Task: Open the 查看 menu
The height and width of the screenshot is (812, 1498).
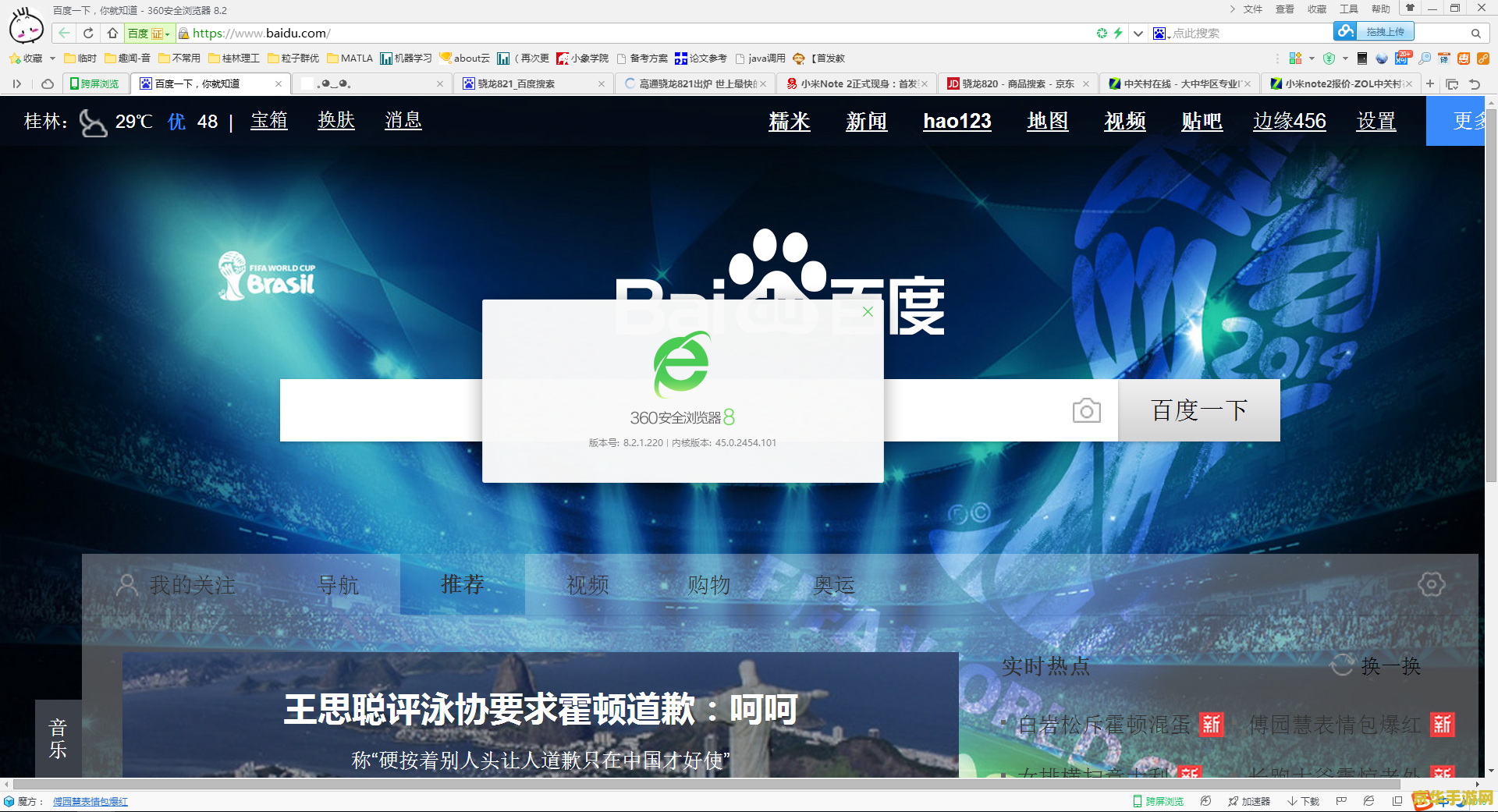Action: pos(1284,9)
